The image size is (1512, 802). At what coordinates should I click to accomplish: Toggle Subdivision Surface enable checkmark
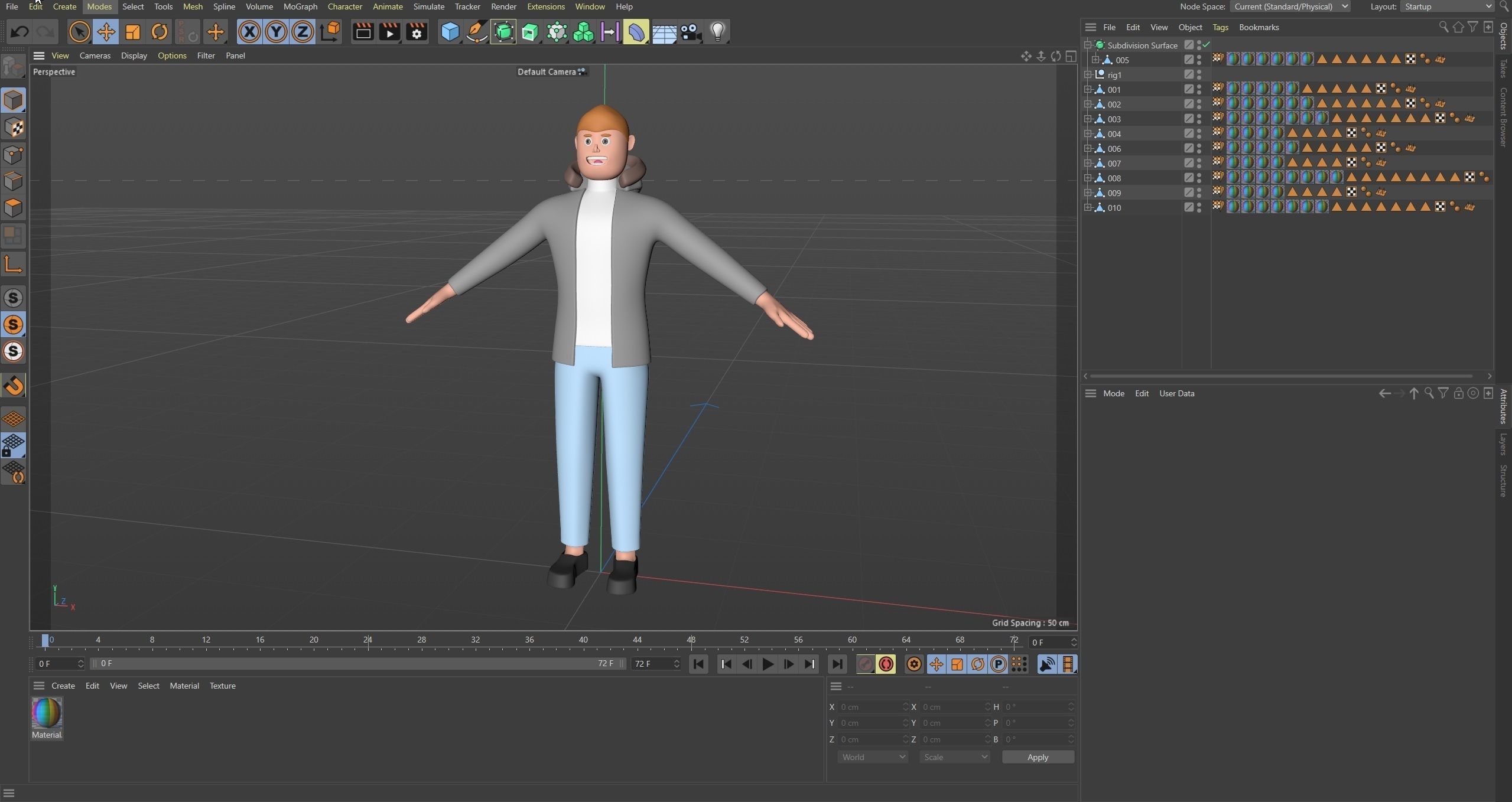(x=1206, y=45)
